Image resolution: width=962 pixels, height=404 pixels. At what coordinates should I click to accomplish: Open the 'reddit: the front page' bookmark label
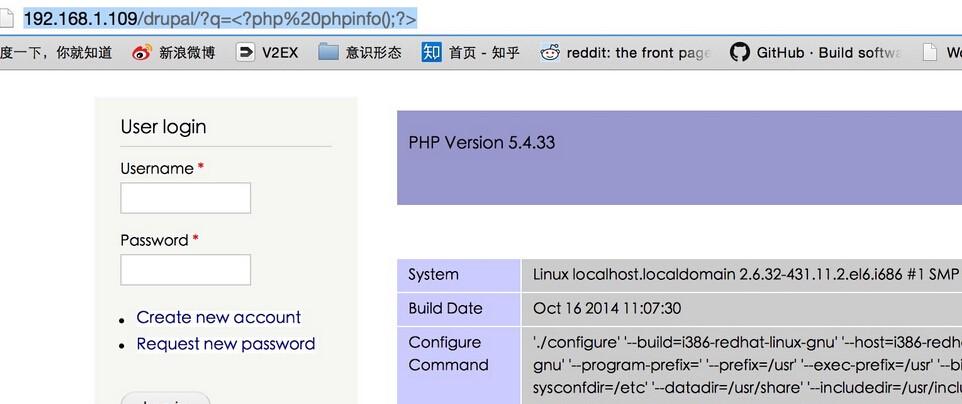click(638, 53)
